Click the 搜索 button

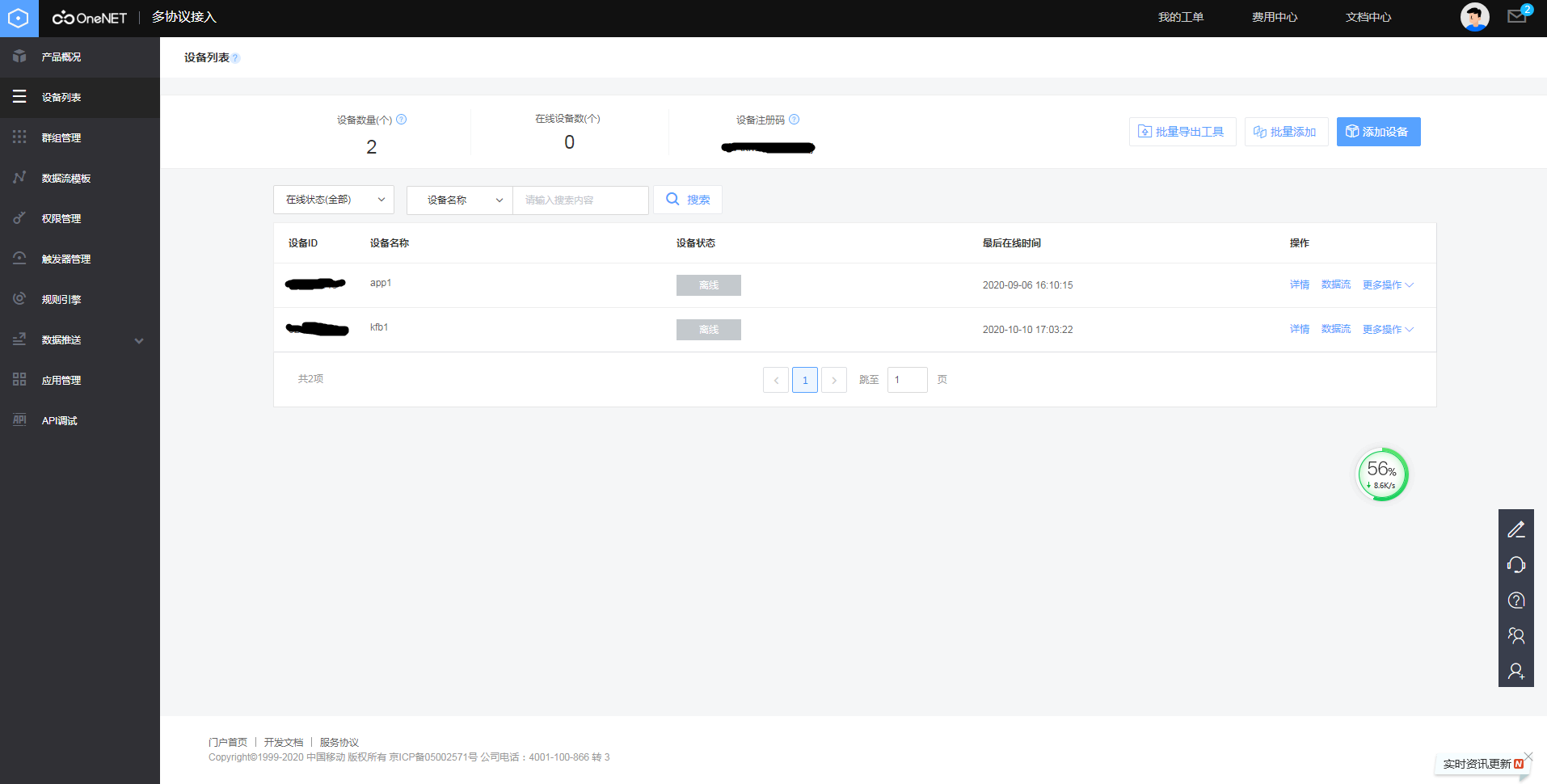[688, 200]
